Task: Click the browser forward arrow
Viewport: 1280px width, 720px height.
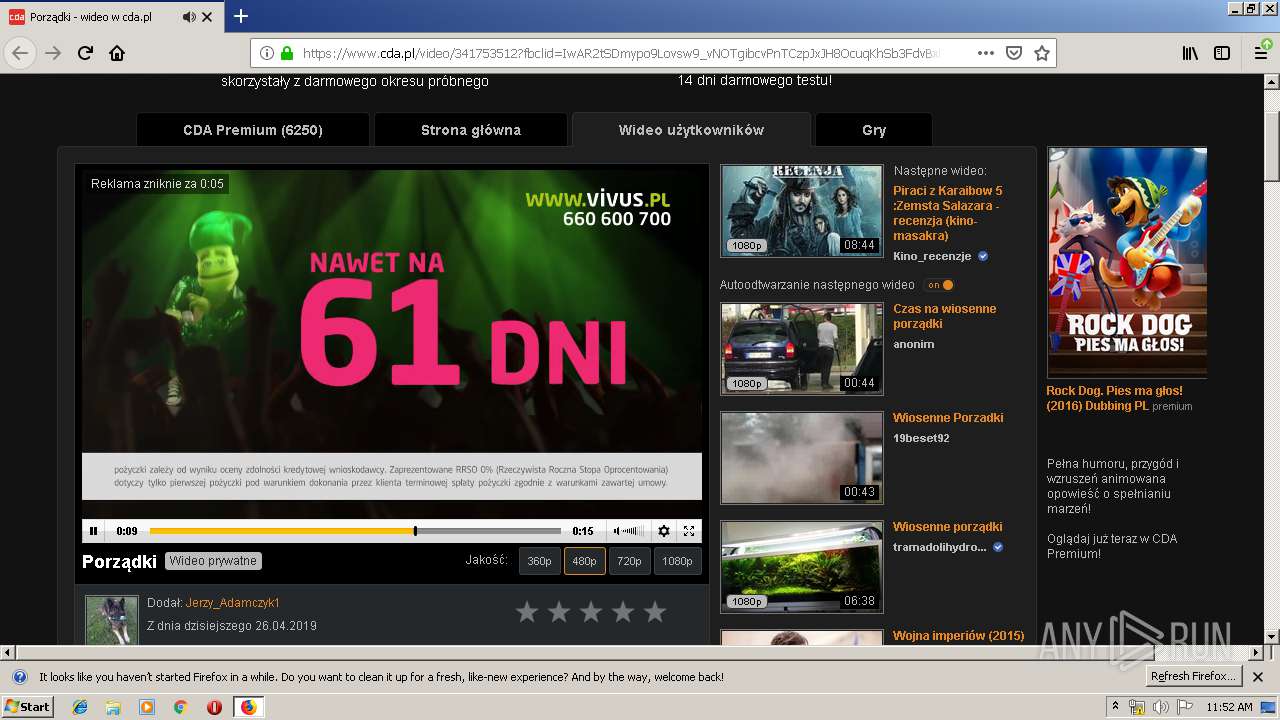Action: coord(53,53)
